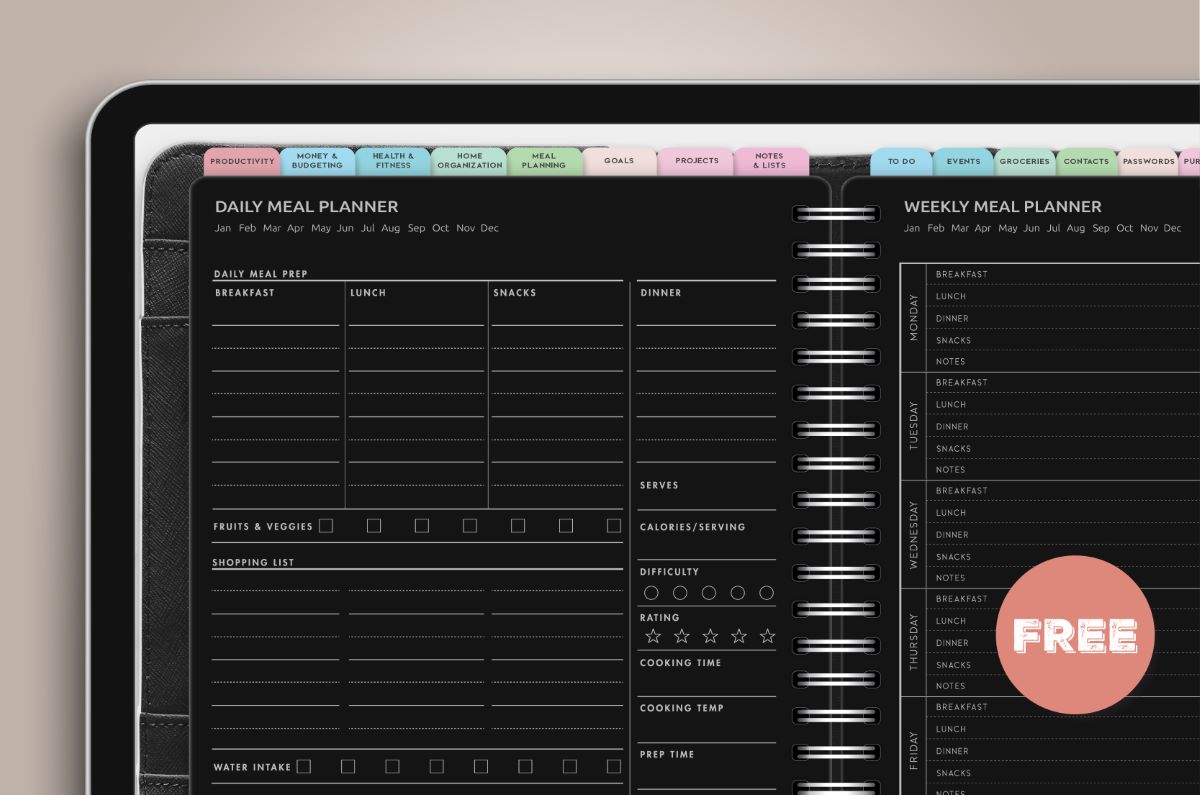Open the Projects tab
1200x795 pixels.
[x=696, y=161]
